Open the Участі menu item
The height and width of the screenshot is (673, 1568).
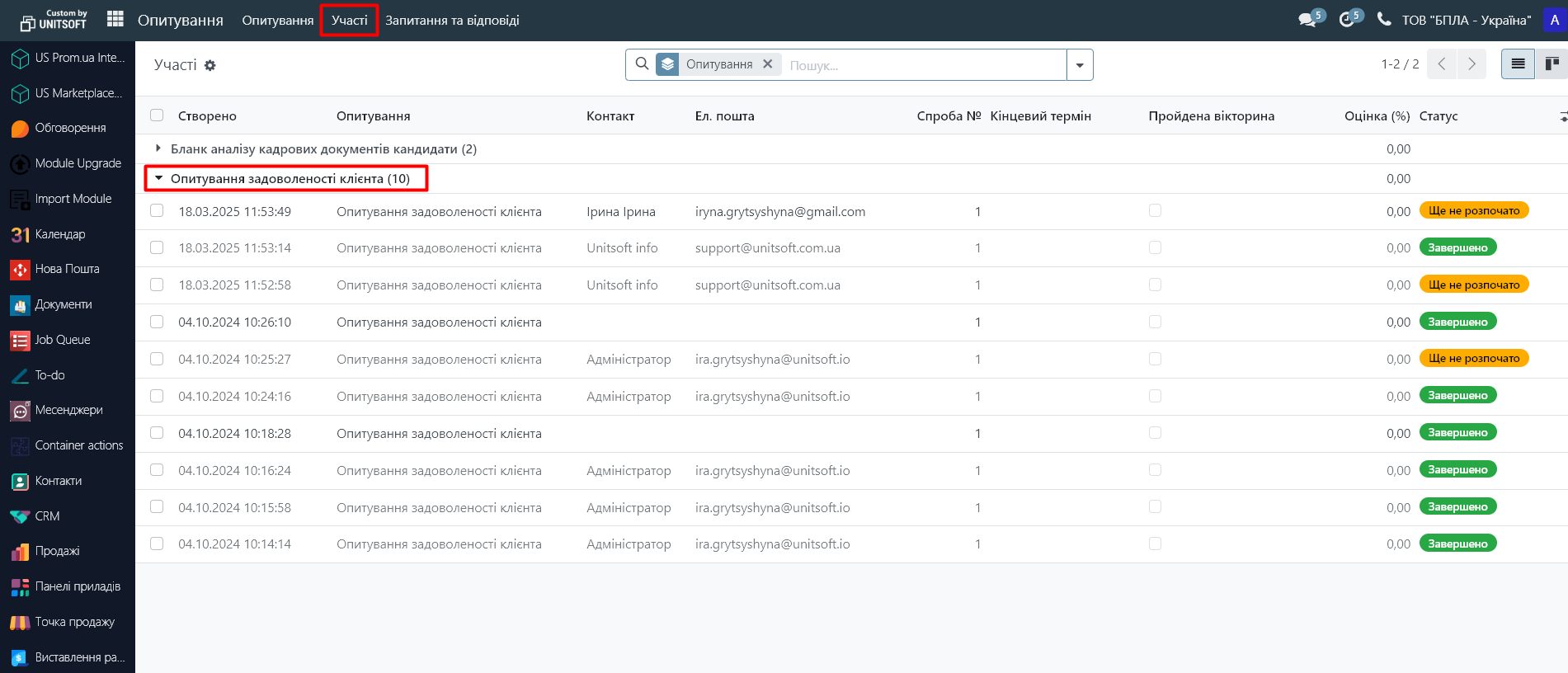point(349,21)
